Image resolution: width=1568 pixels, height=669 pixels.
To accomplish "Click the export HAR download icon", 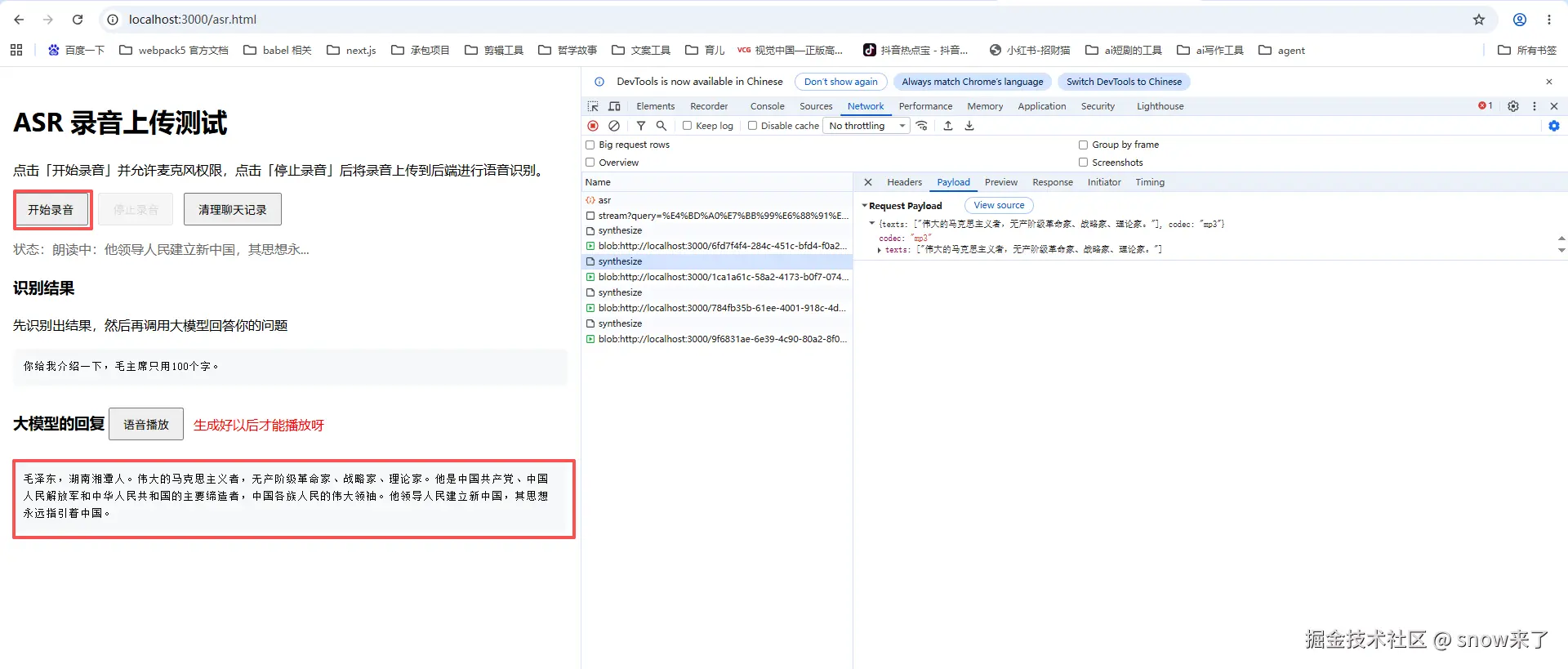I will click(969, 126).
